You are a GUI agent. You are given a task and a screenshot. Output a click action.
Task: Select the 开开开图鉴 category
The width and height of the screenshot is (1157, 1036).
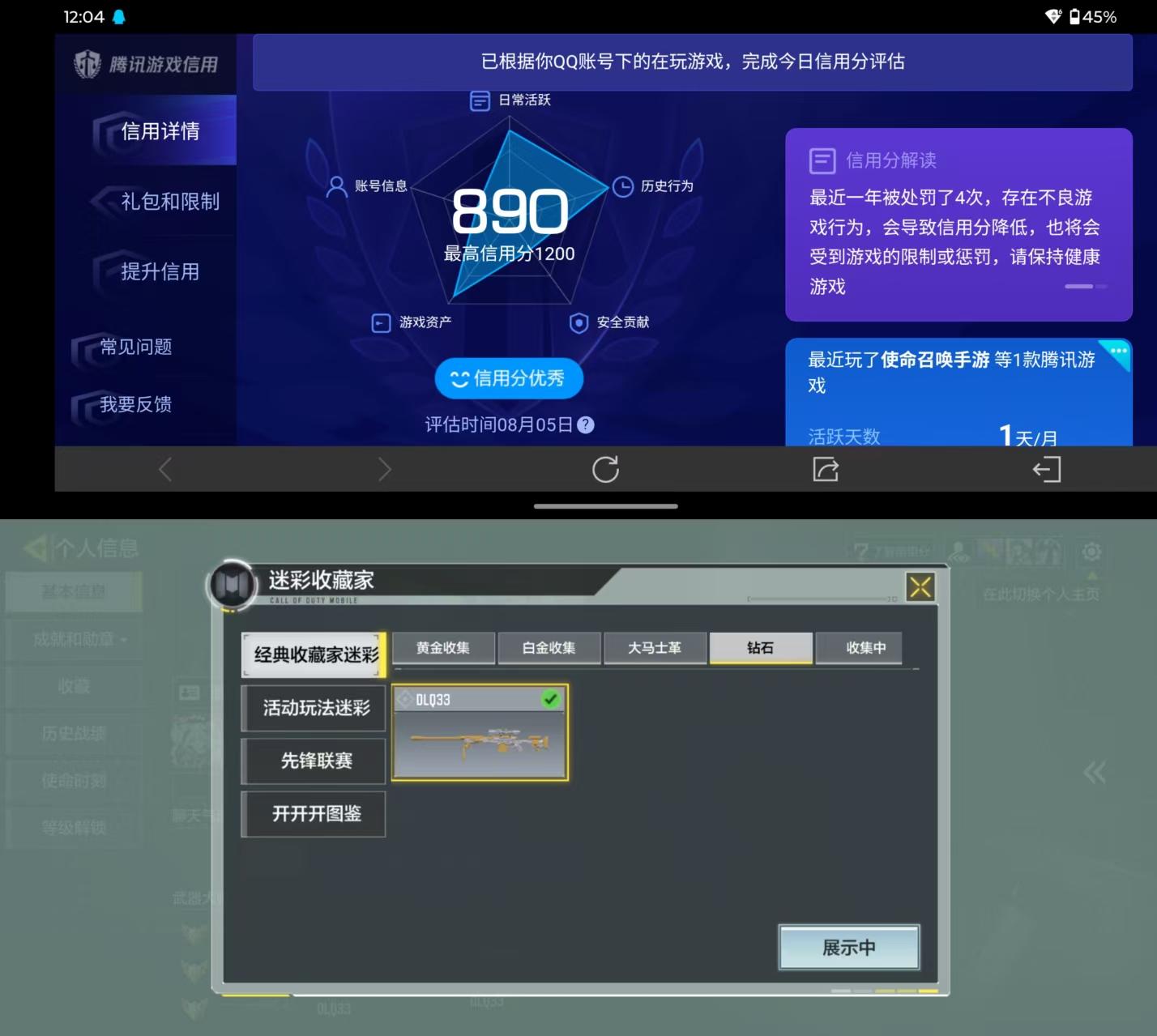pos(314,813)
